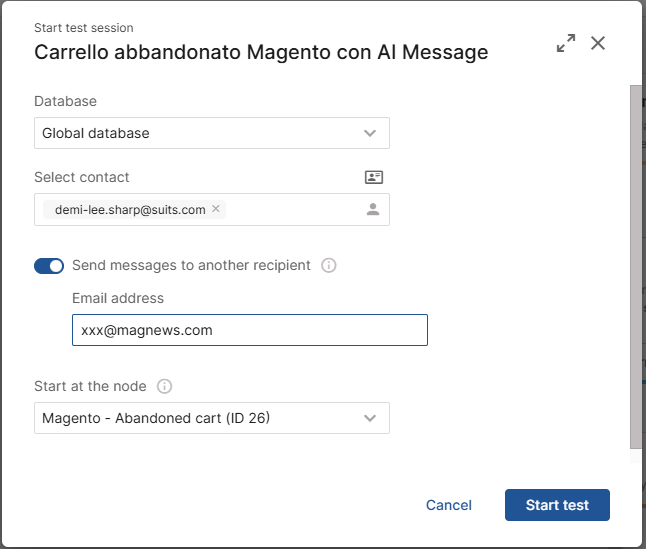Click empty area of the Select contact field

point(293,209)
